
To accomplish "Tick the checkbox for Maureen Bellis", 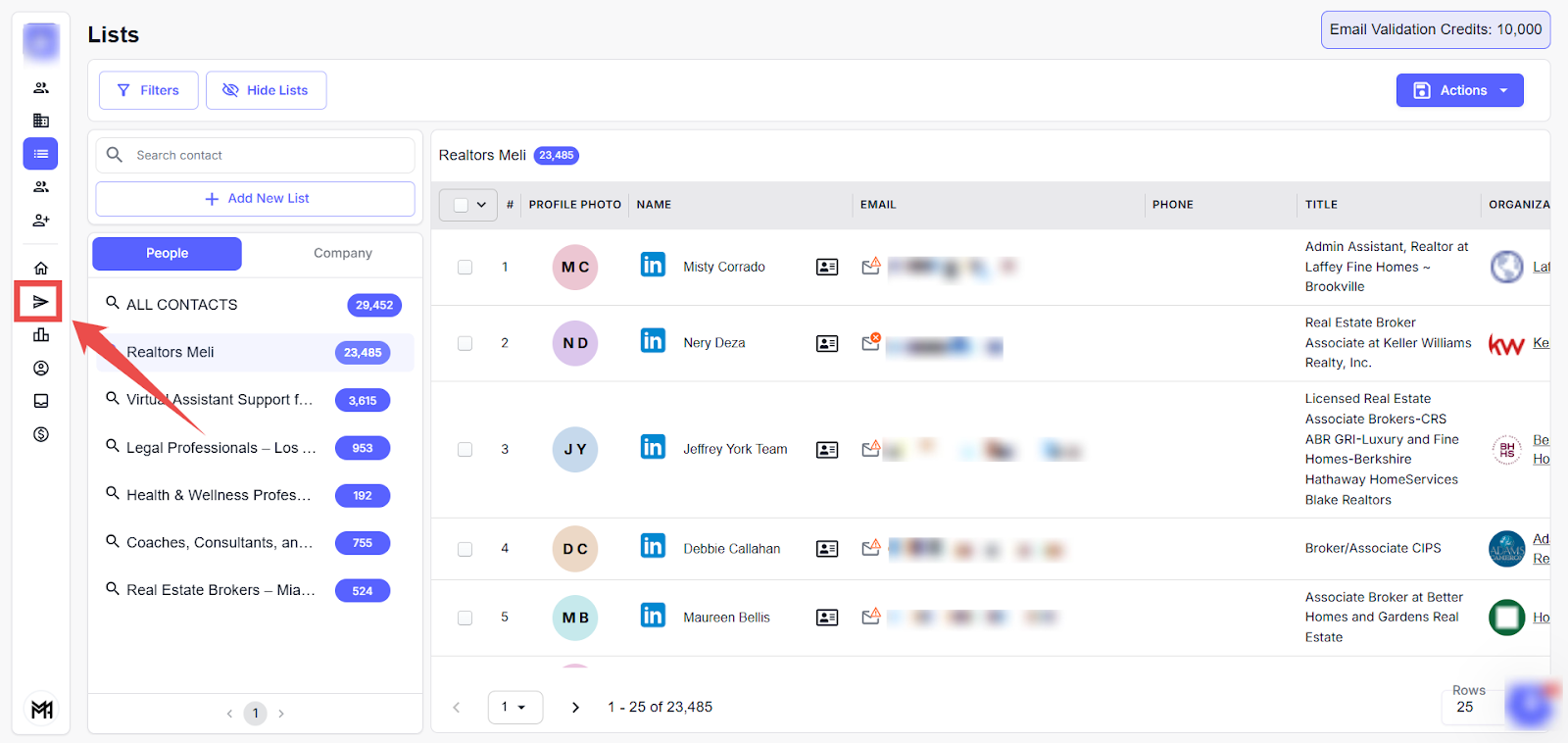I will (x=465, y=619).
